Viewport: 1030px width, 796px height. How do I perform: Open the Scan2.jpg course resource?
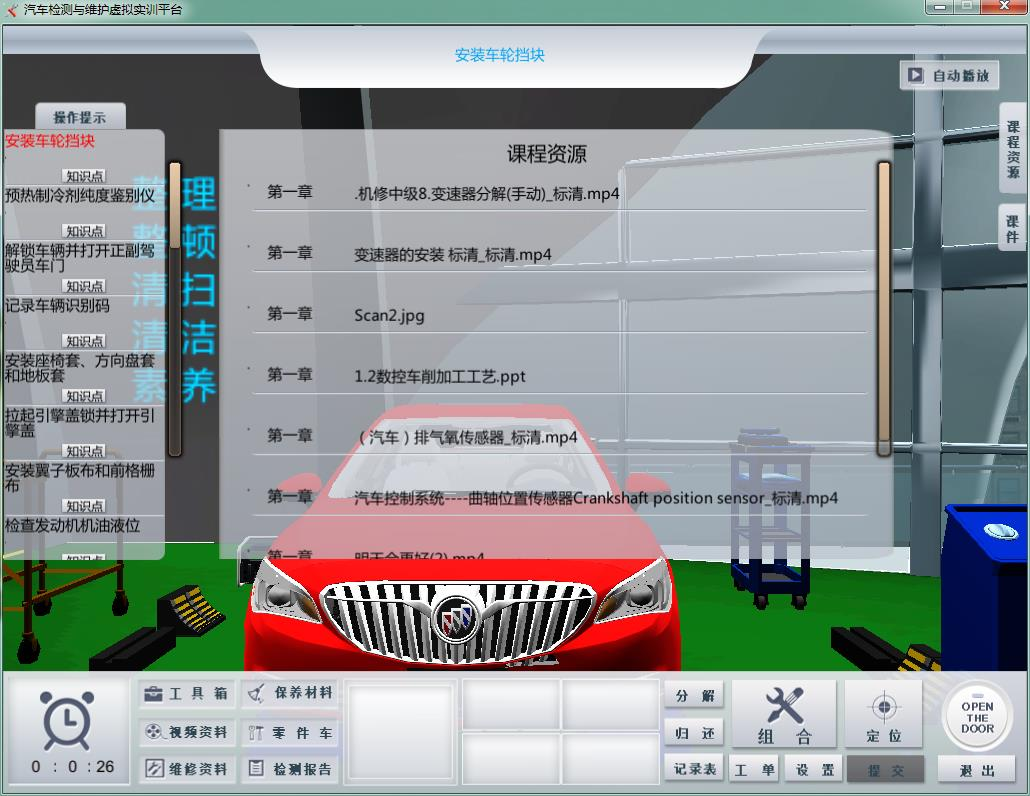click(389, 316)
